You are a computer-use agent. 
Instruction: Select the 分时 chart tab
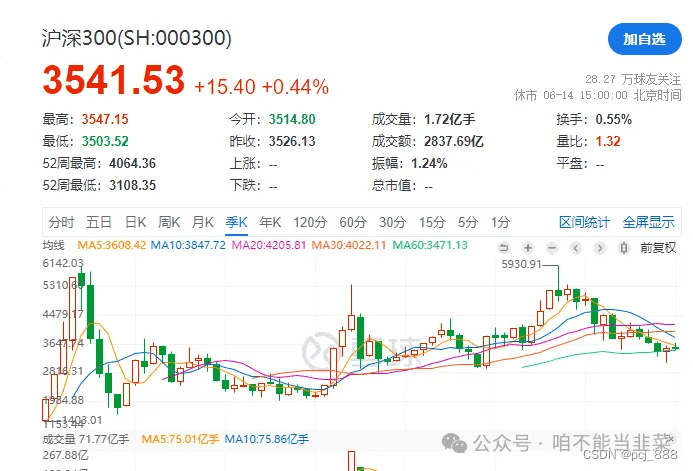tap(61, 222)
